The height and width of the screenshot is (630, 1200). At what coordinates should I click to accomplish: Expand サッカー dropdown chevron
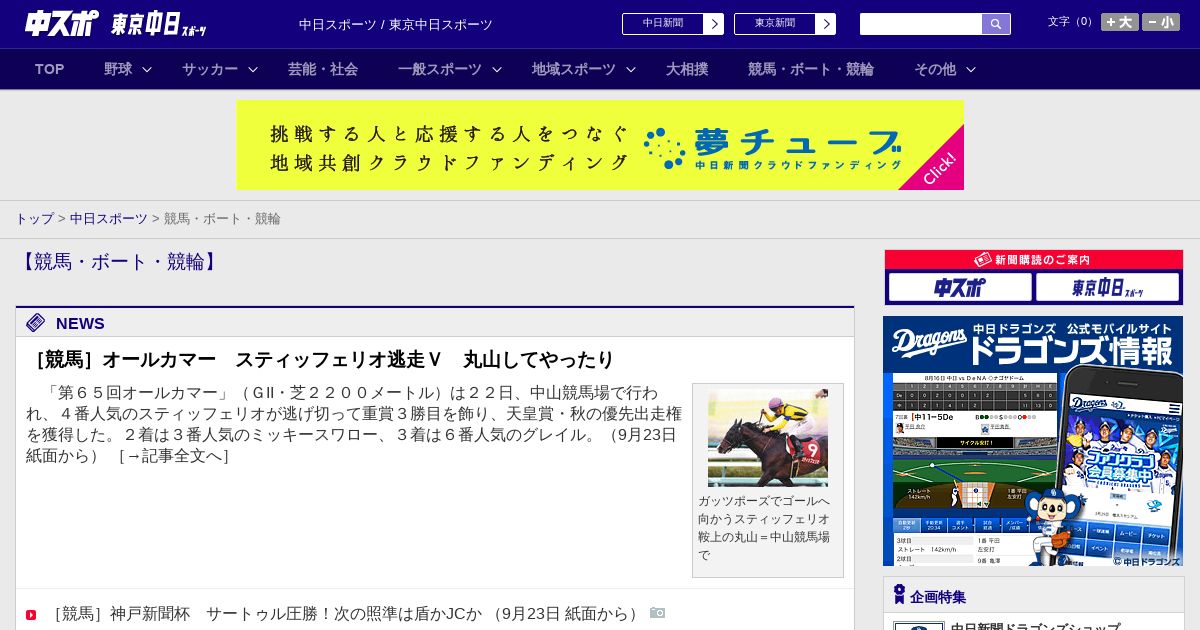click(253, 69)
